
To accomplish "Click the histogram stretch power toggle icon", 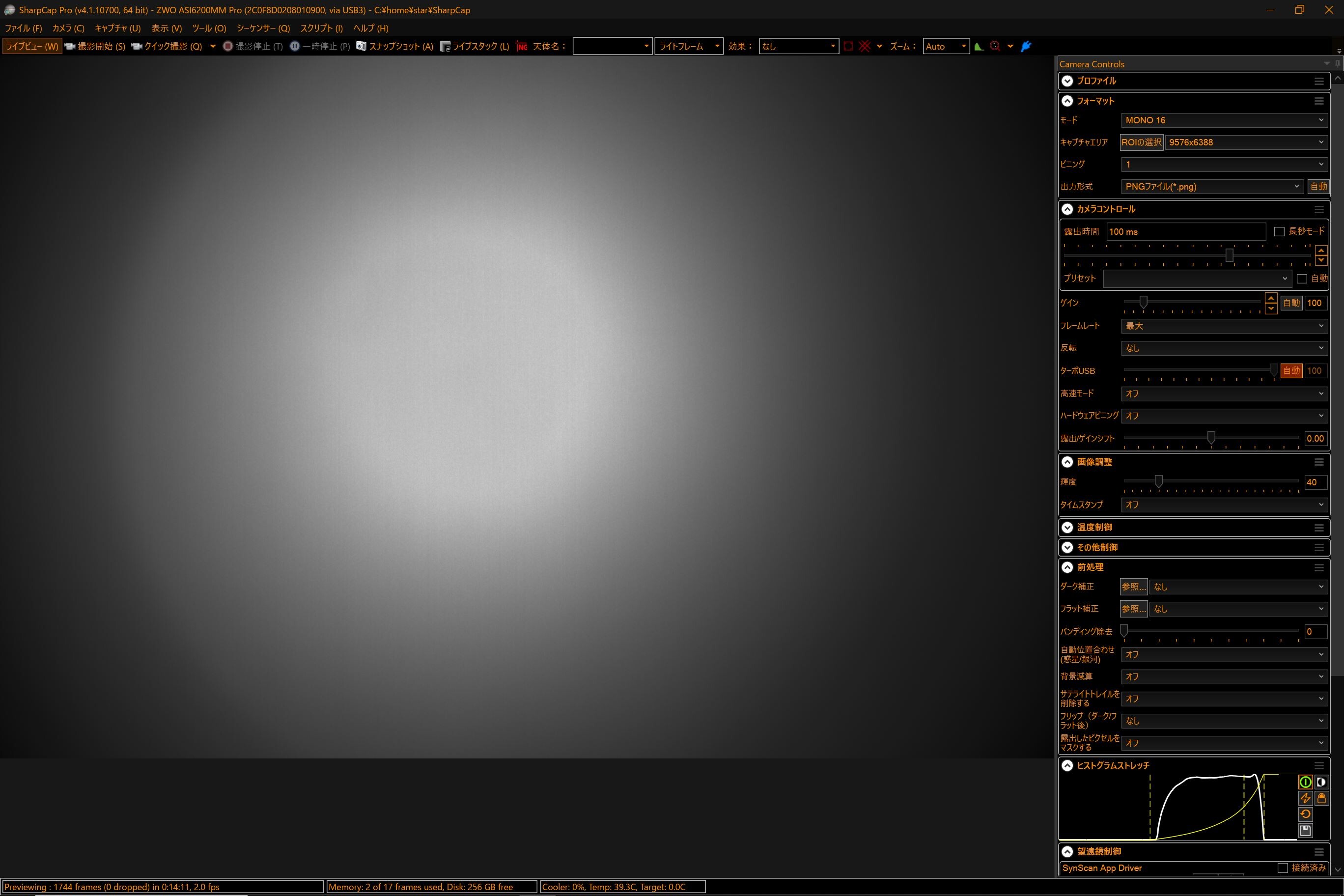I will click(1305, 782).
